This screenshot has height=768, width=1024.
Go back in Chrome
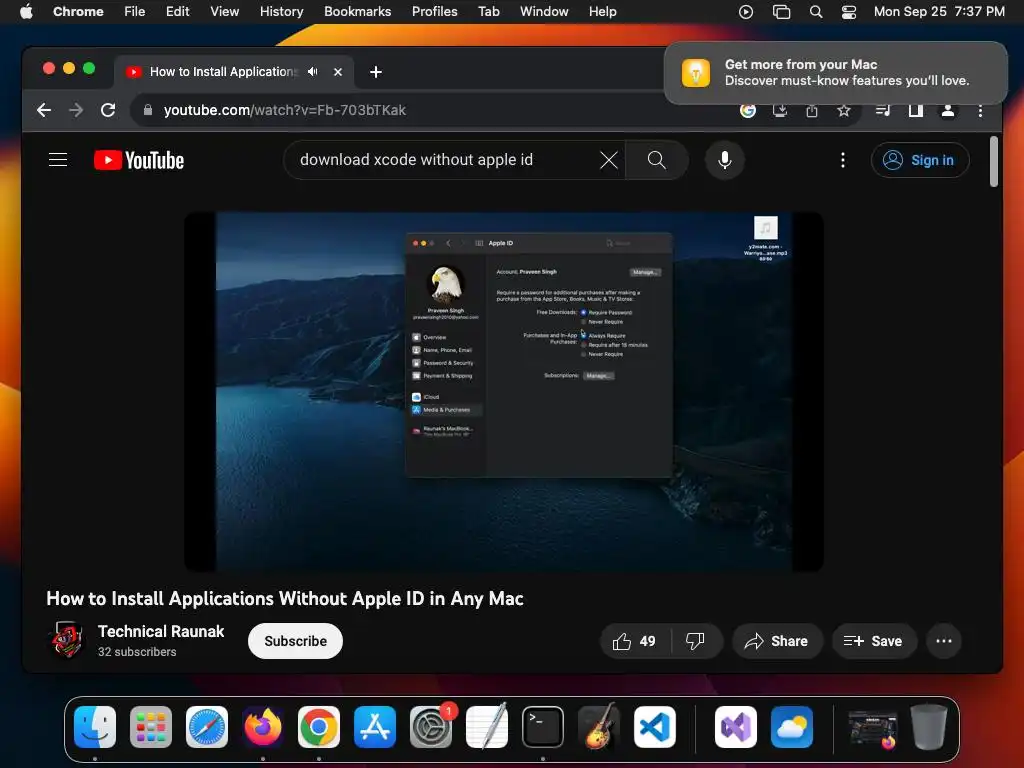tap(44, 110)
